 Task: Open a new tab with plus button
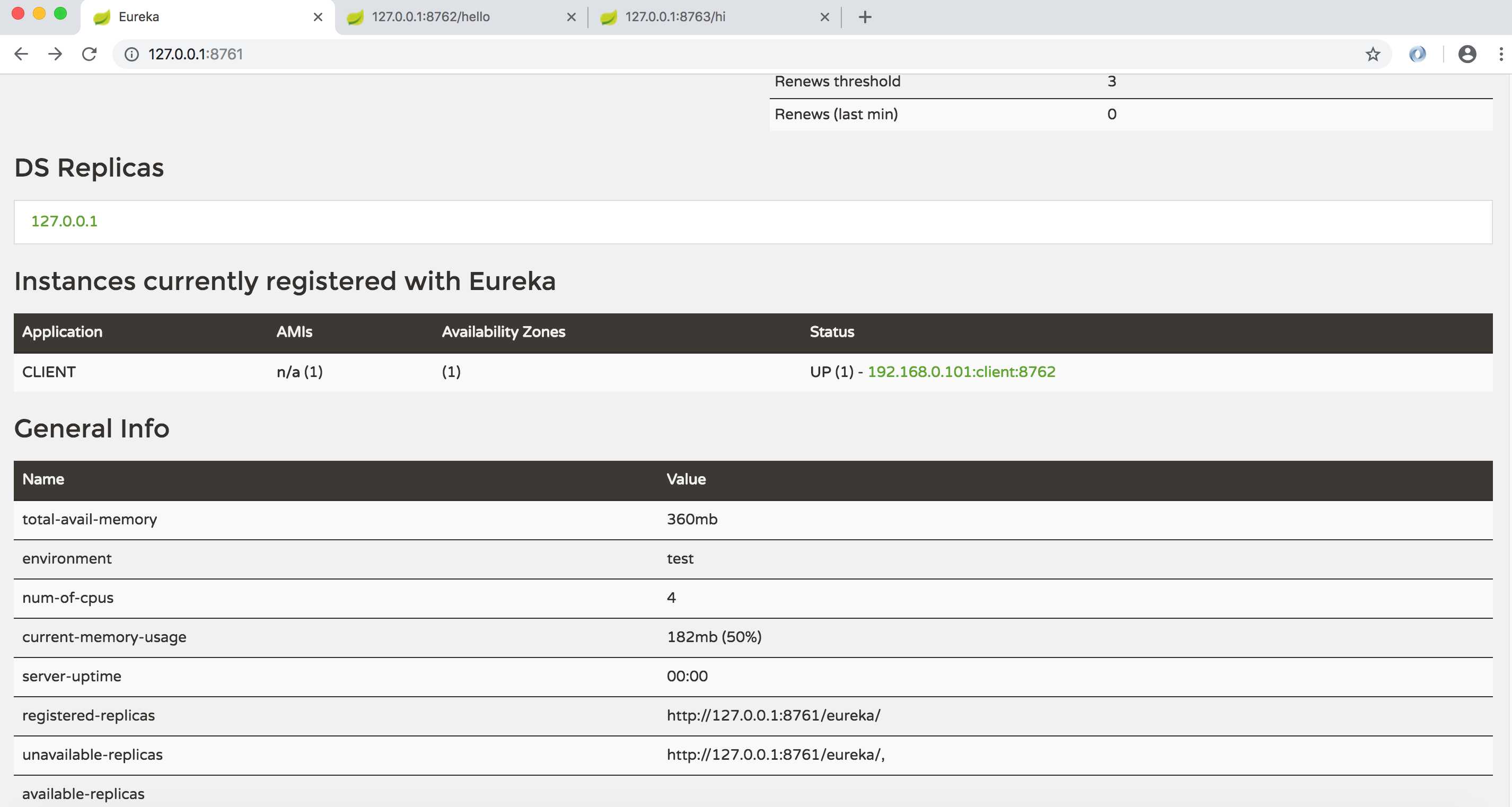click(865, 17)
